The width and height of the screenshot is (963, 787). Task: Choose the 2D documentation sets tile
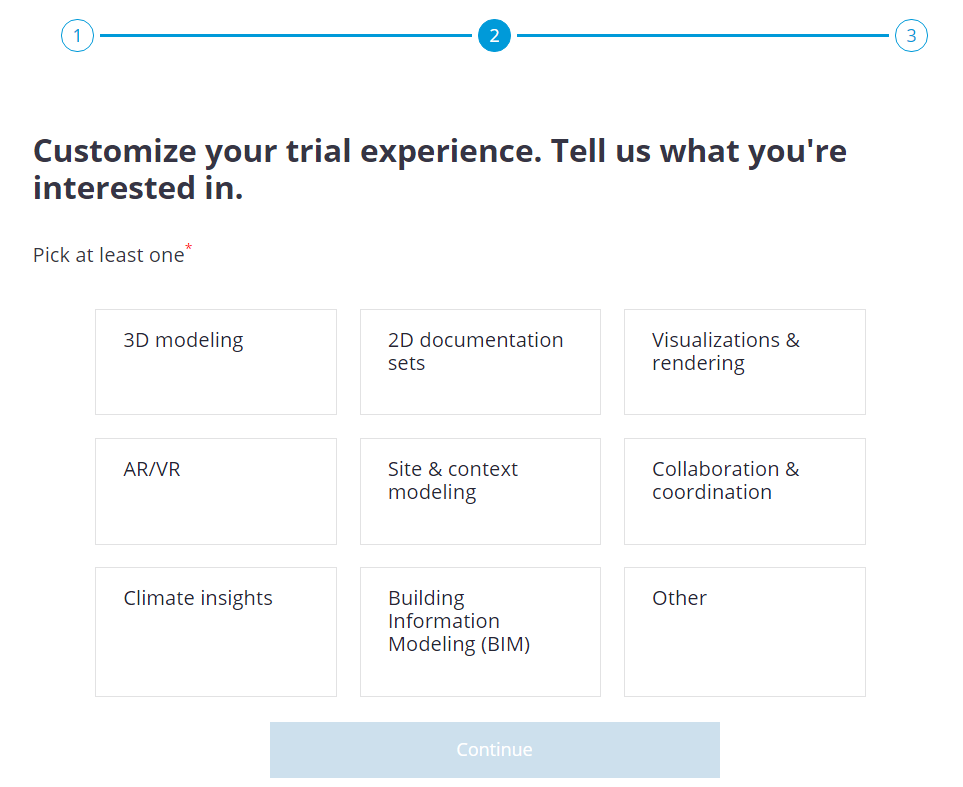pyautogui.click(x=480, y=362)
